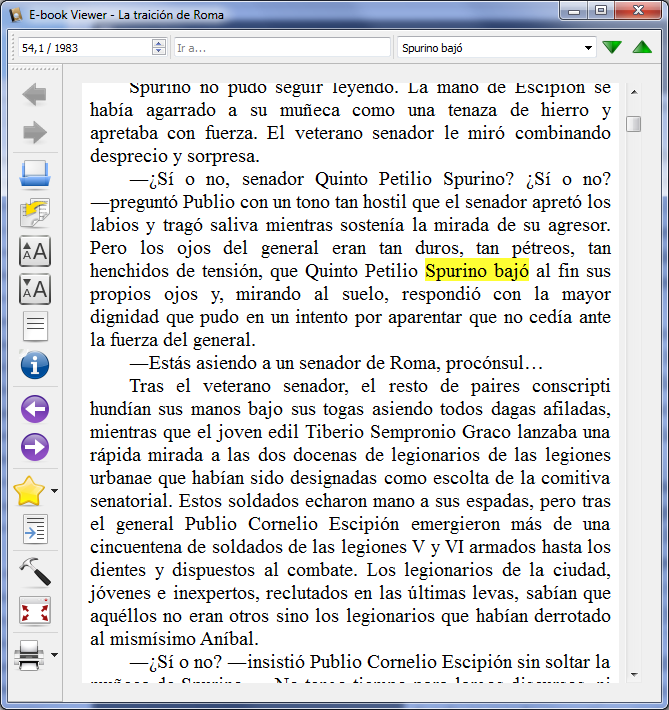Maximize the E-book Viewer window
This screenshot has width=669, height=710.
601,11
